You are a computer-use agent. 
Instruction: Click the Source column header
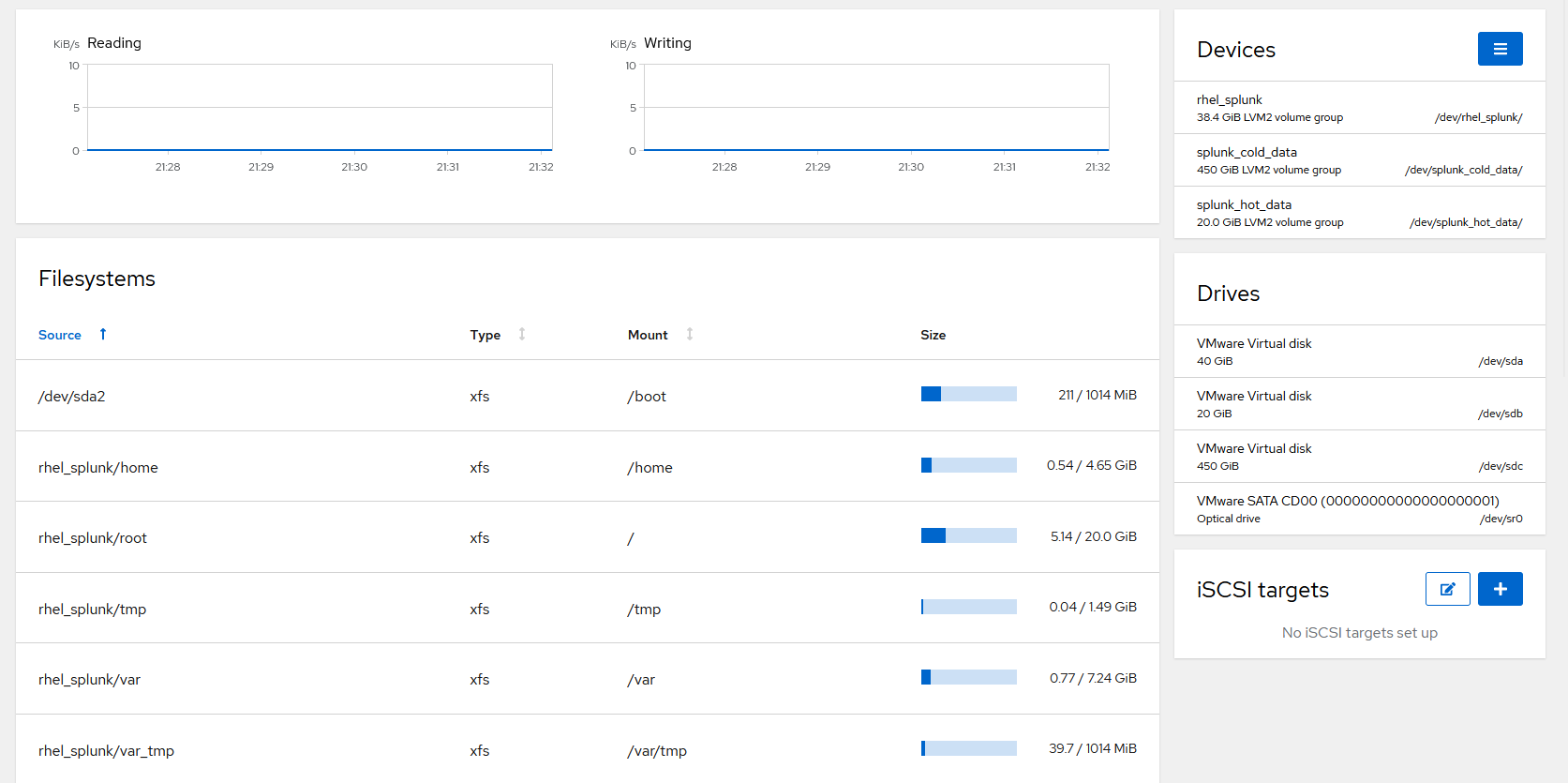(x=60, y=335)
